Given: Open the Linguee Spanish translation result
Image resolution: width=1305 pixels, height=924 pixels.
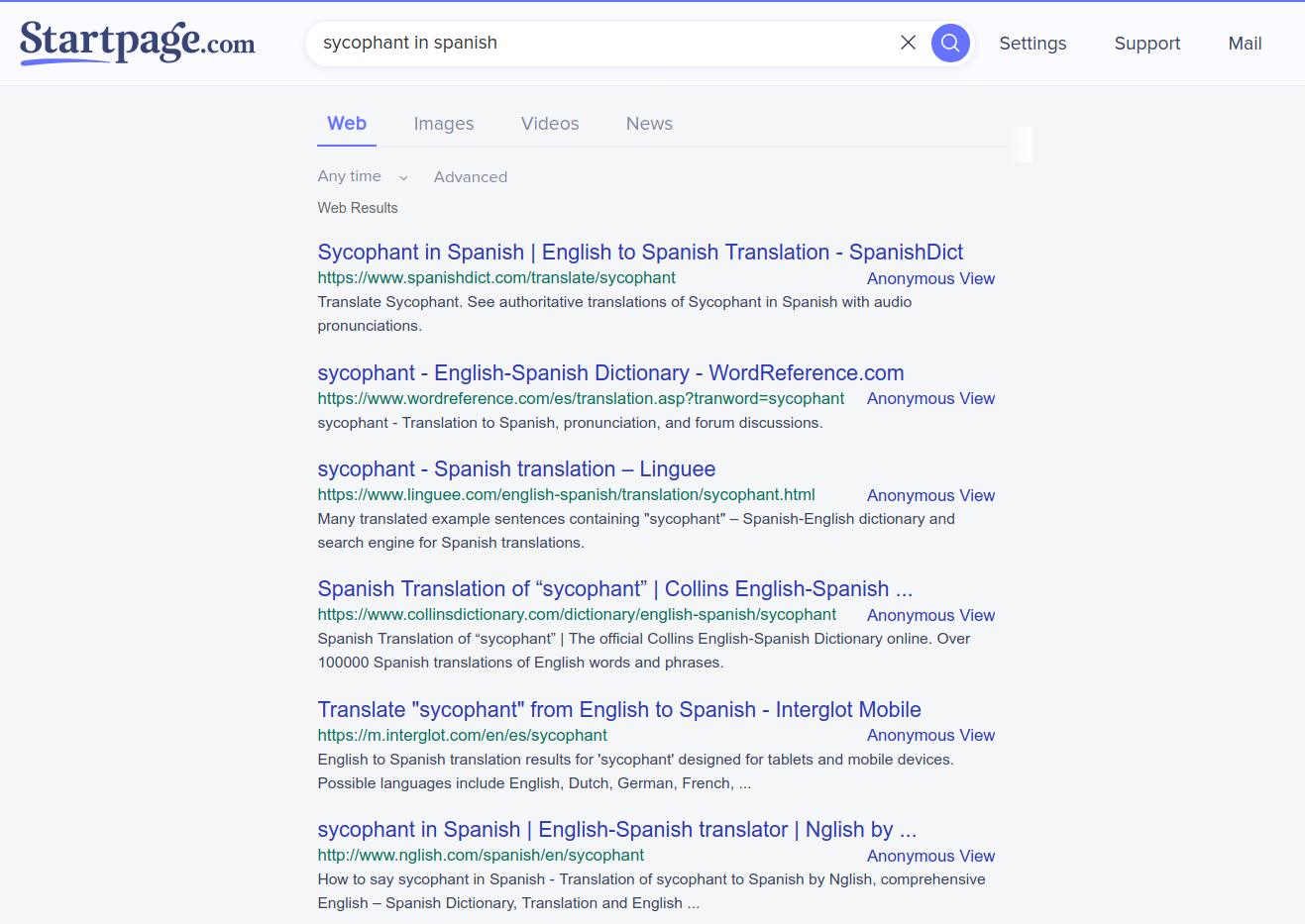Looking at the screenshot, I should click(516, 469).
